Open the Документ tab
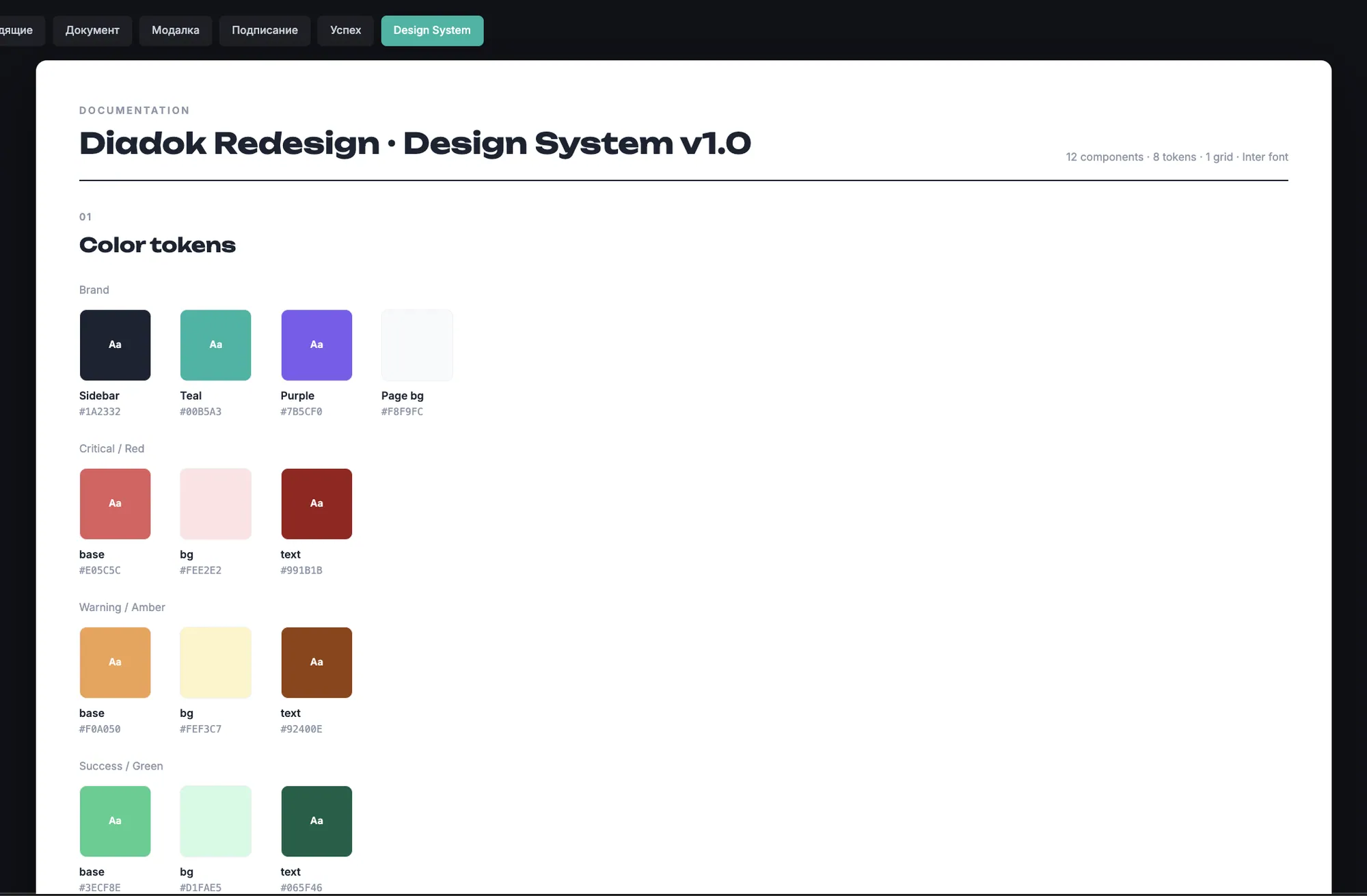 pos(92,31)
